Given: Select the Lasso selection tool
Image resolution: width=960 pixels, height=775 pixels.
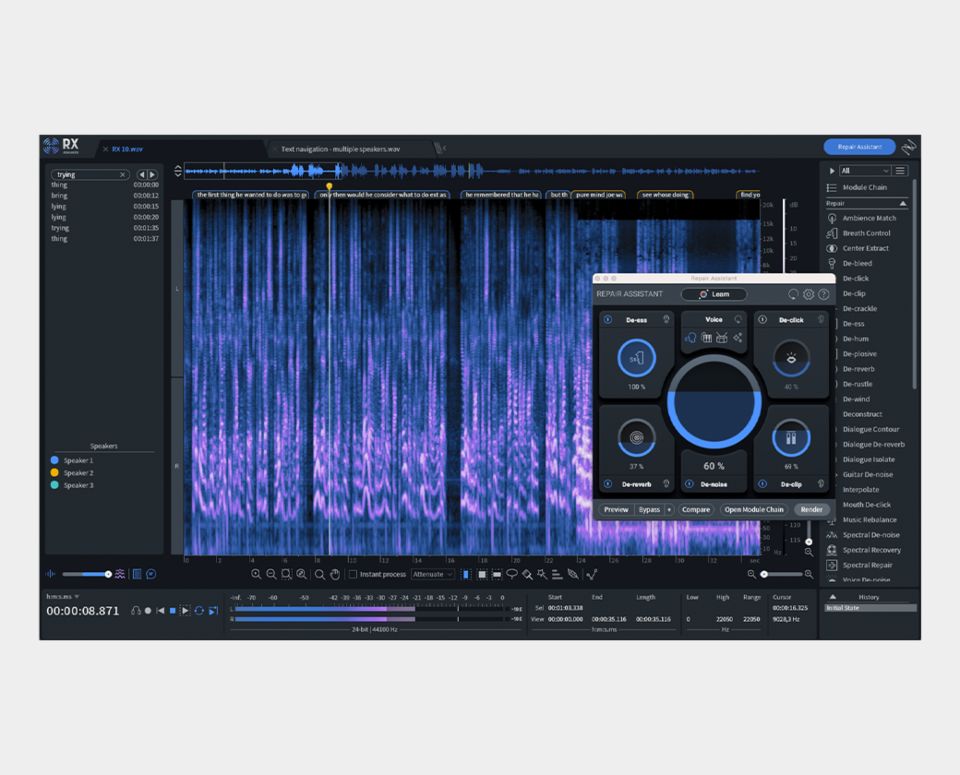Looking at the screenshot, I should (511, 574).
